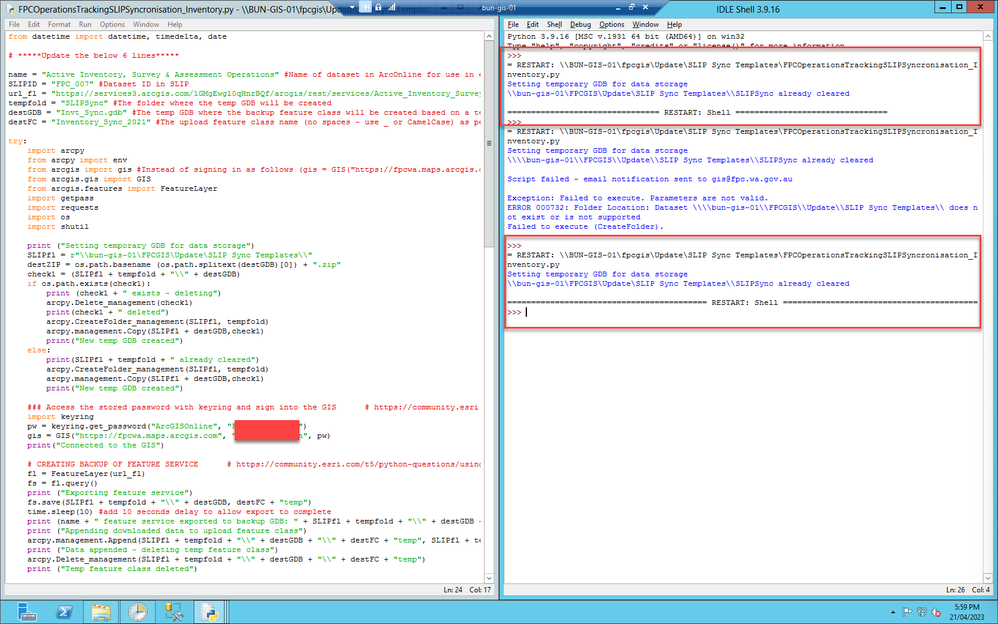Close the bun-gis-01 remote session bar
998x624 pixels.
[645, 8]
